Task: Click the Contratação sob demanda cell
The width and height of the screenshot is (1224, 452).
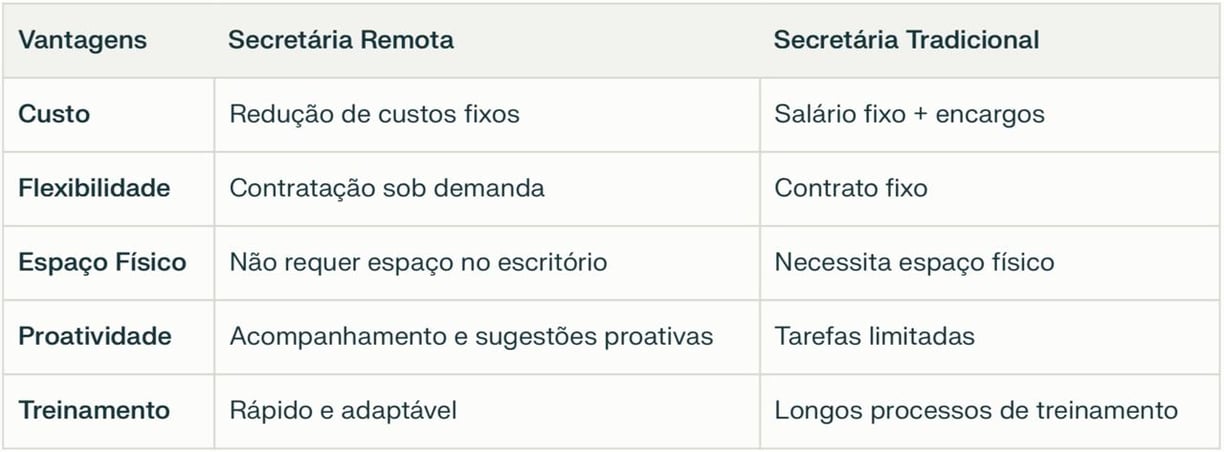Action: pos(387,188)
